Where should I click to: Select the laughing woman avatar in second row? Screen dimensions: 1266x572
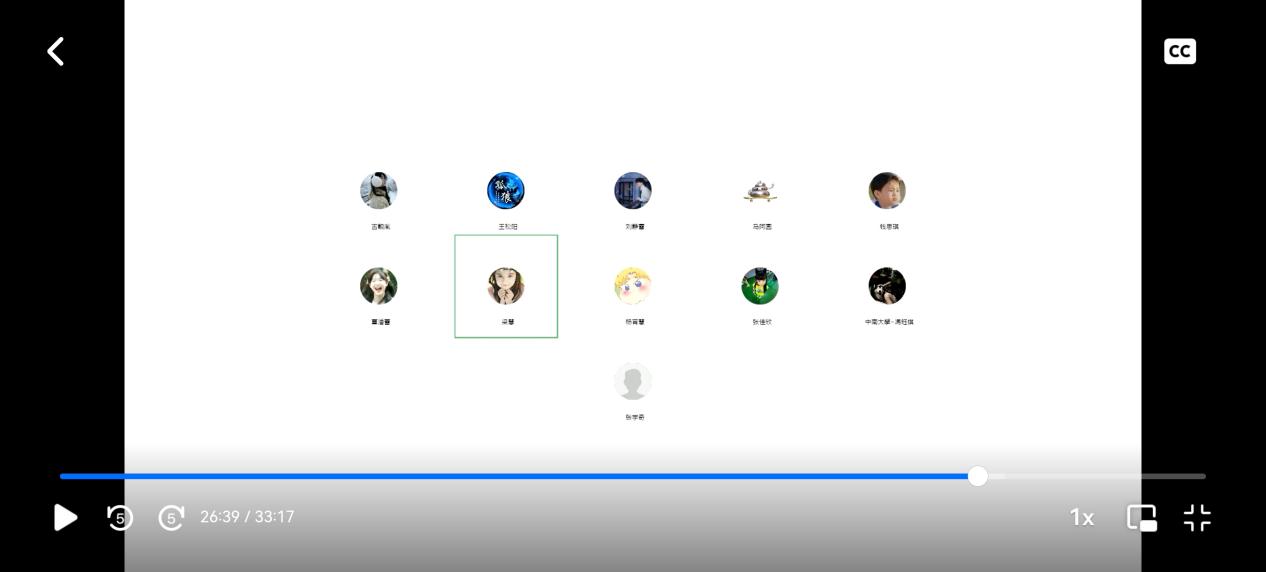tap(379, 286)
